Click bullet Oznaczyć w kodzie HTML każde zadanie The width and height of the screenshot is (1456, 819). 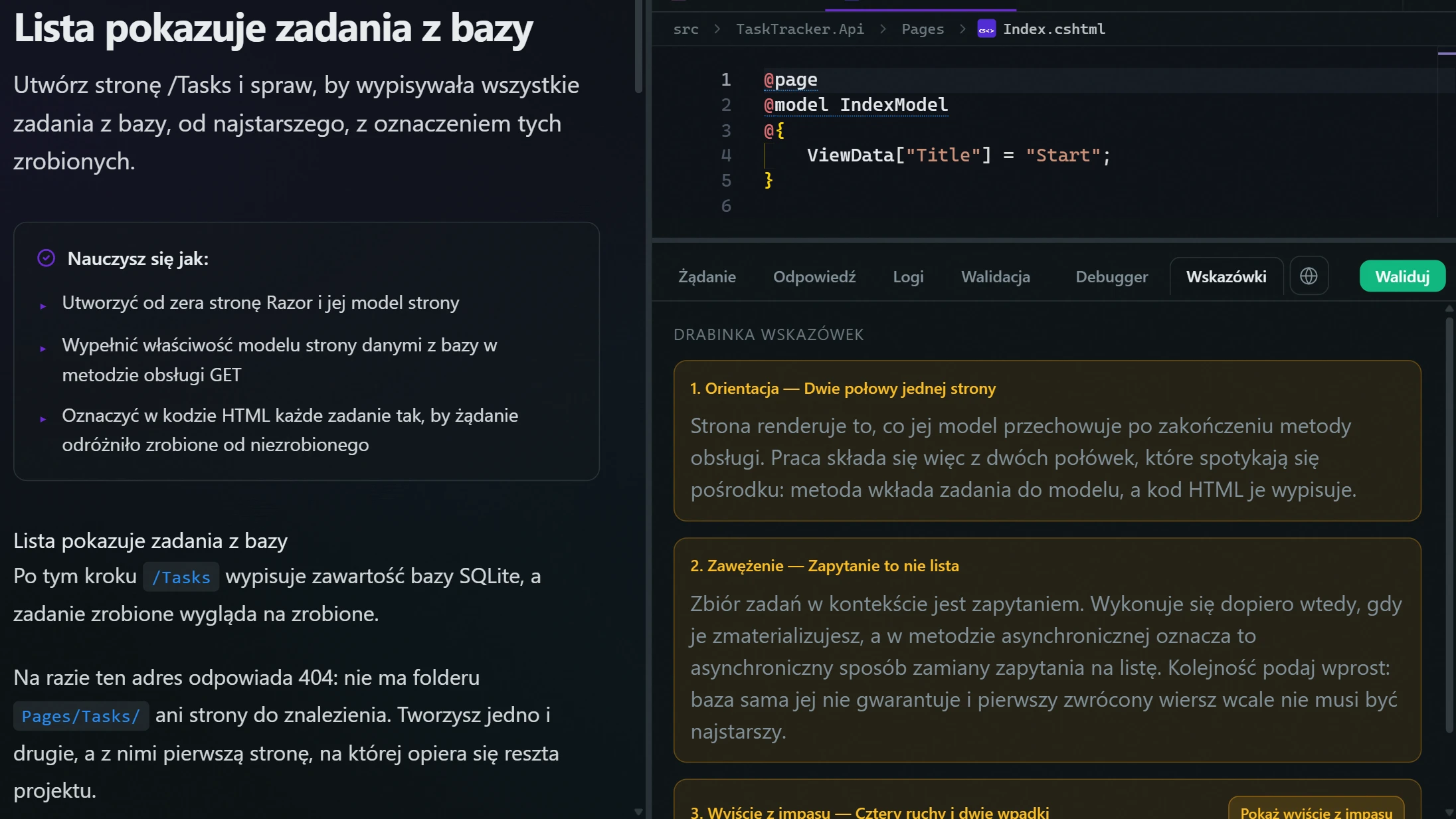coord(290,430)
